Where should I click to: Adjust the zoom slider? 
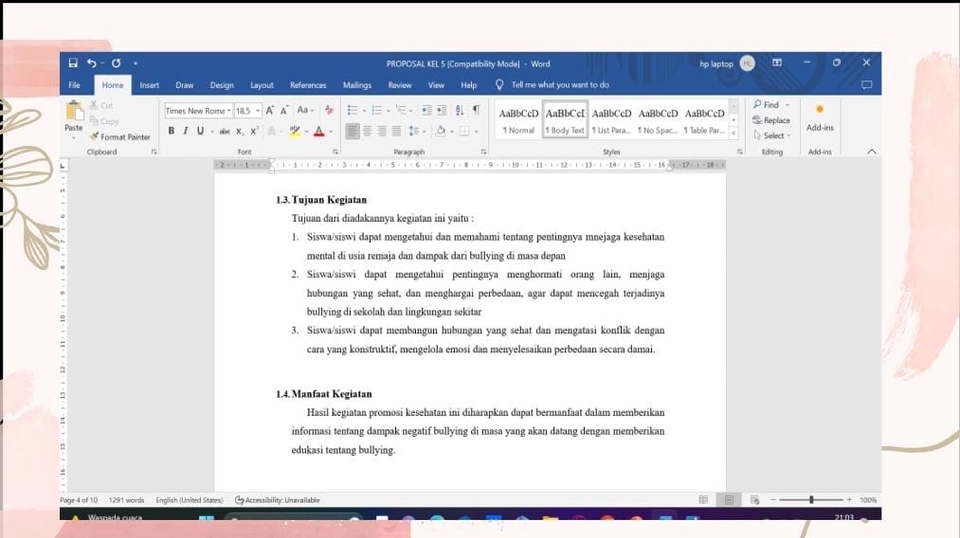tap(811, 500)
